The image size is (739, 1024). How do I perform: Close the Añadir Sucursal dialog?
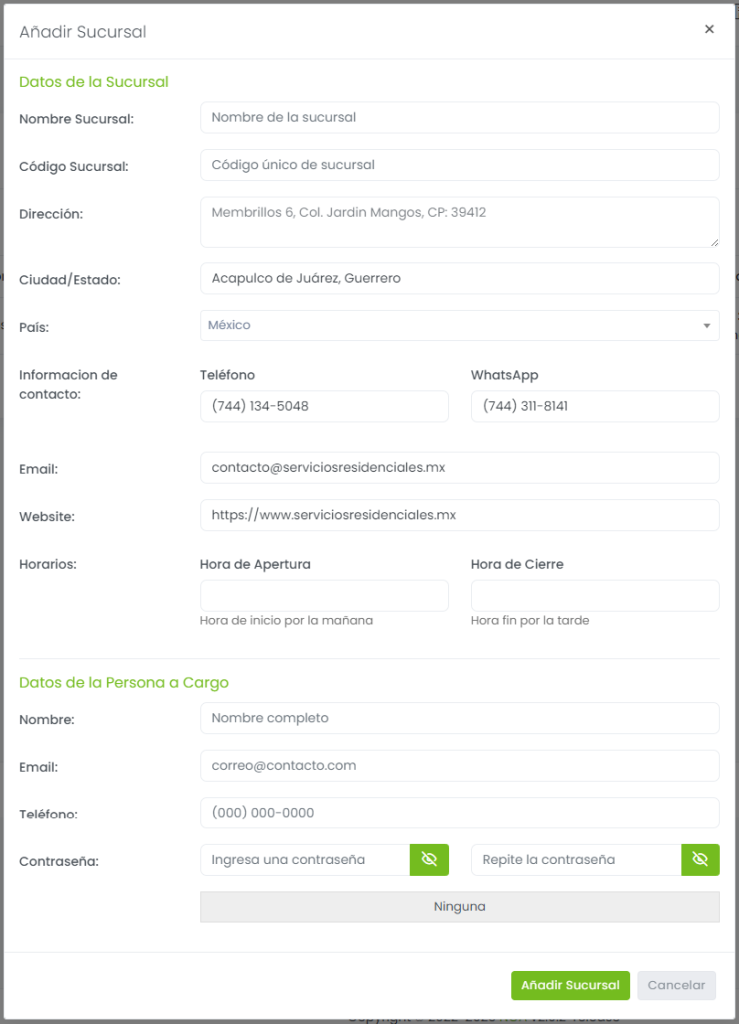[x=709, y=29]
